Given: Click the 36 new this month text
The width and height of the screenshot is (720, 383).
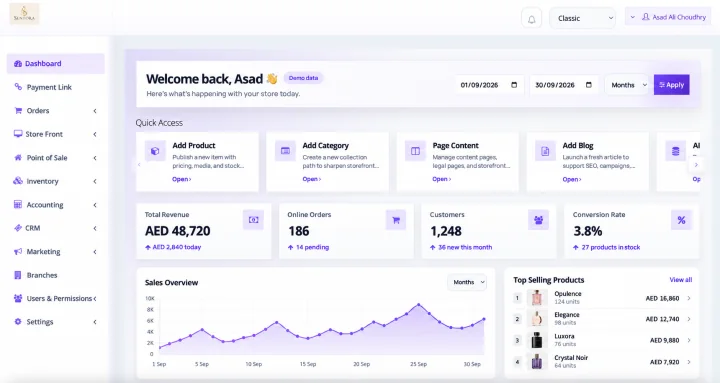Looking at the screenshot, I should 465,247.
